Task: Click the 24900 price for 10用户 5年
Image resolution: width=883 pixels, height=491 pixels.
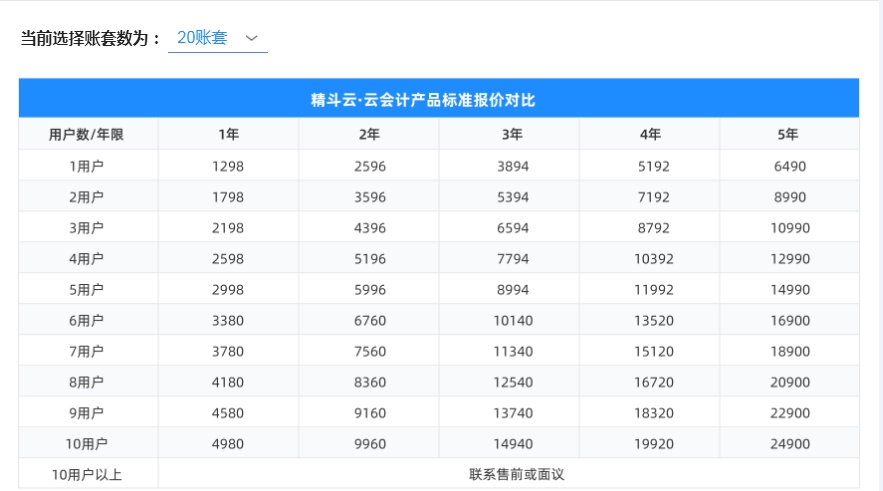Action: pyautogui.click(x=788, y=444)
